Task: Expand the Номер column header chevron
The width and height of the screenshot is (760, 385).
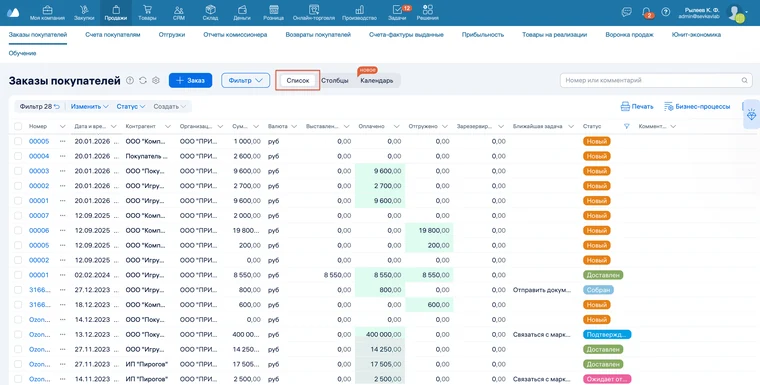Action: click(63, 127)
